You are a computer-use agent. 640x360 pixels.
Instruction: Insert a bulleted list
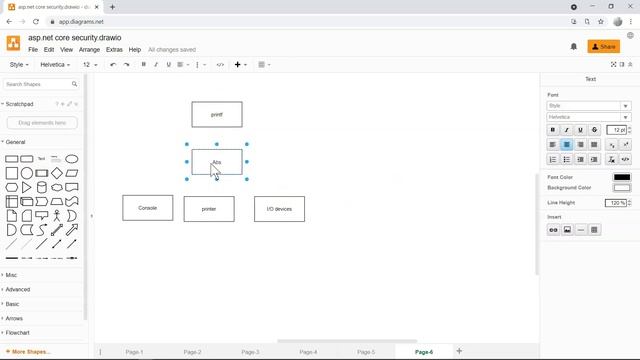coord(567,159)
